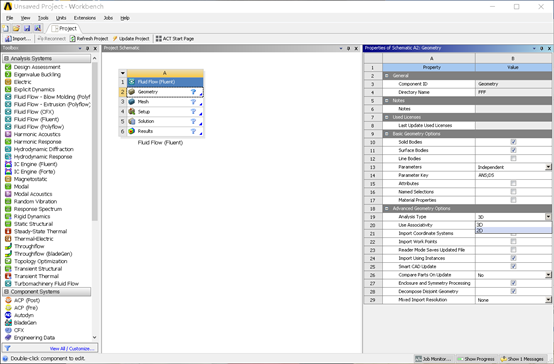554x364 pixels.
Task: Open the Analysis Type dropdown arrow
Action: point(548,217)
